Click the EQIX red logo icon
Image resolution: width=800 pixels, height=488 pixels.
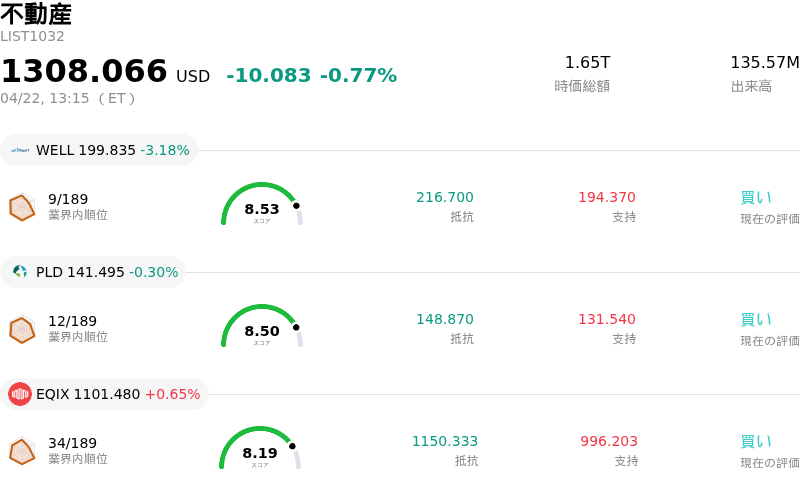(x=21, y=394)
